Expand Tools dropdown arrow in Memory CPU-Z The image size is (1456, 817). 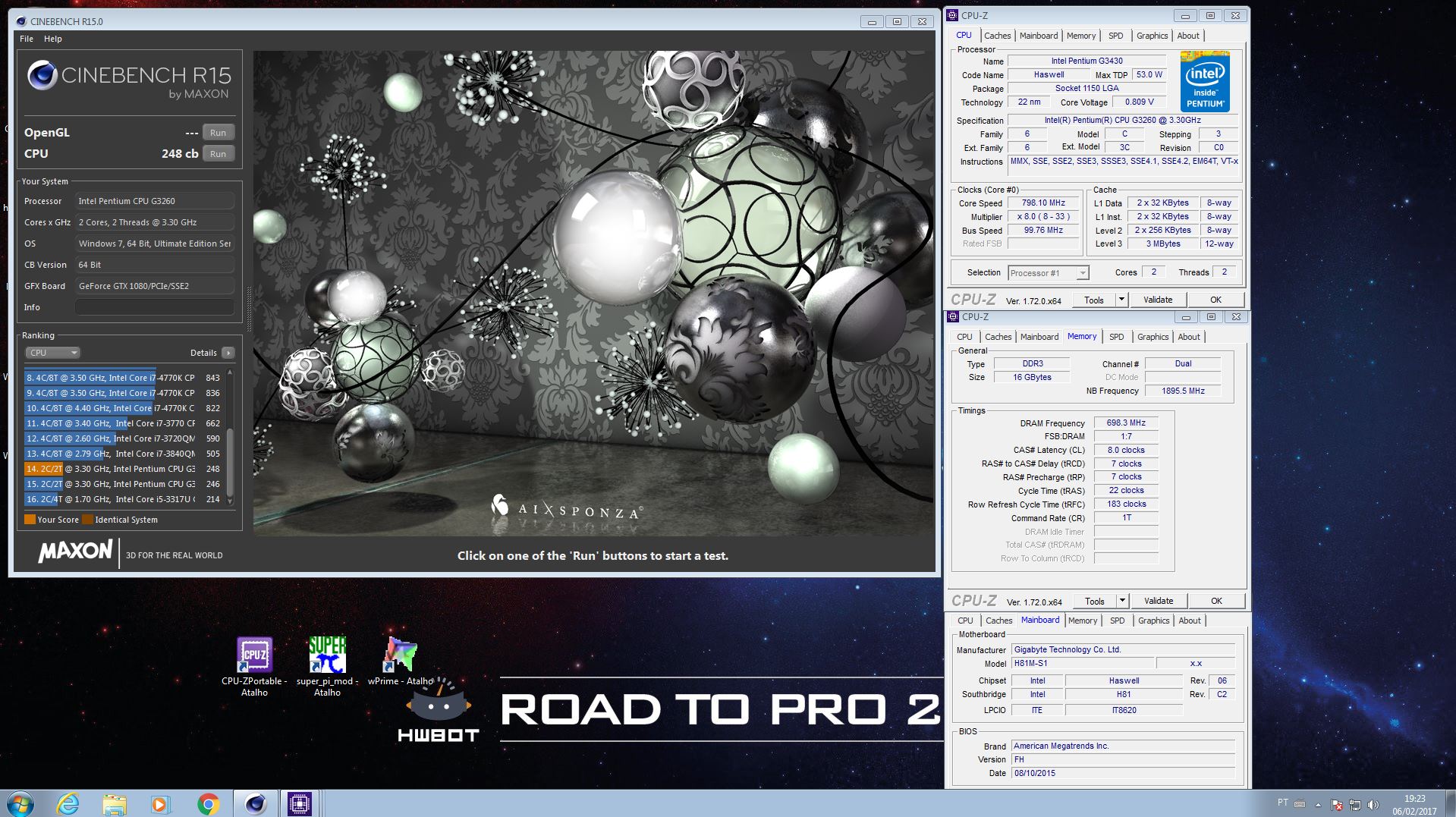1122,601
